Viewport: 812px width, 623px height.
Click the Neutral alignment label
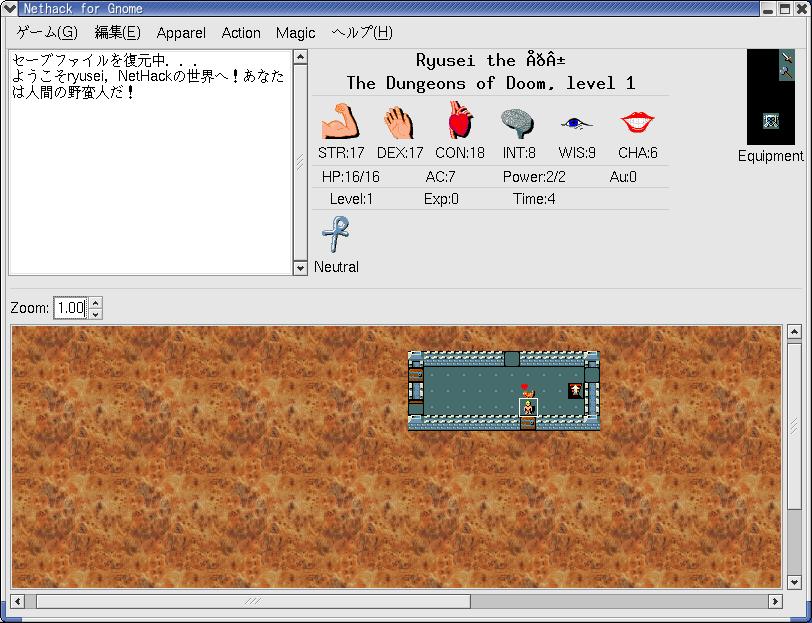(x=336, y=267)
